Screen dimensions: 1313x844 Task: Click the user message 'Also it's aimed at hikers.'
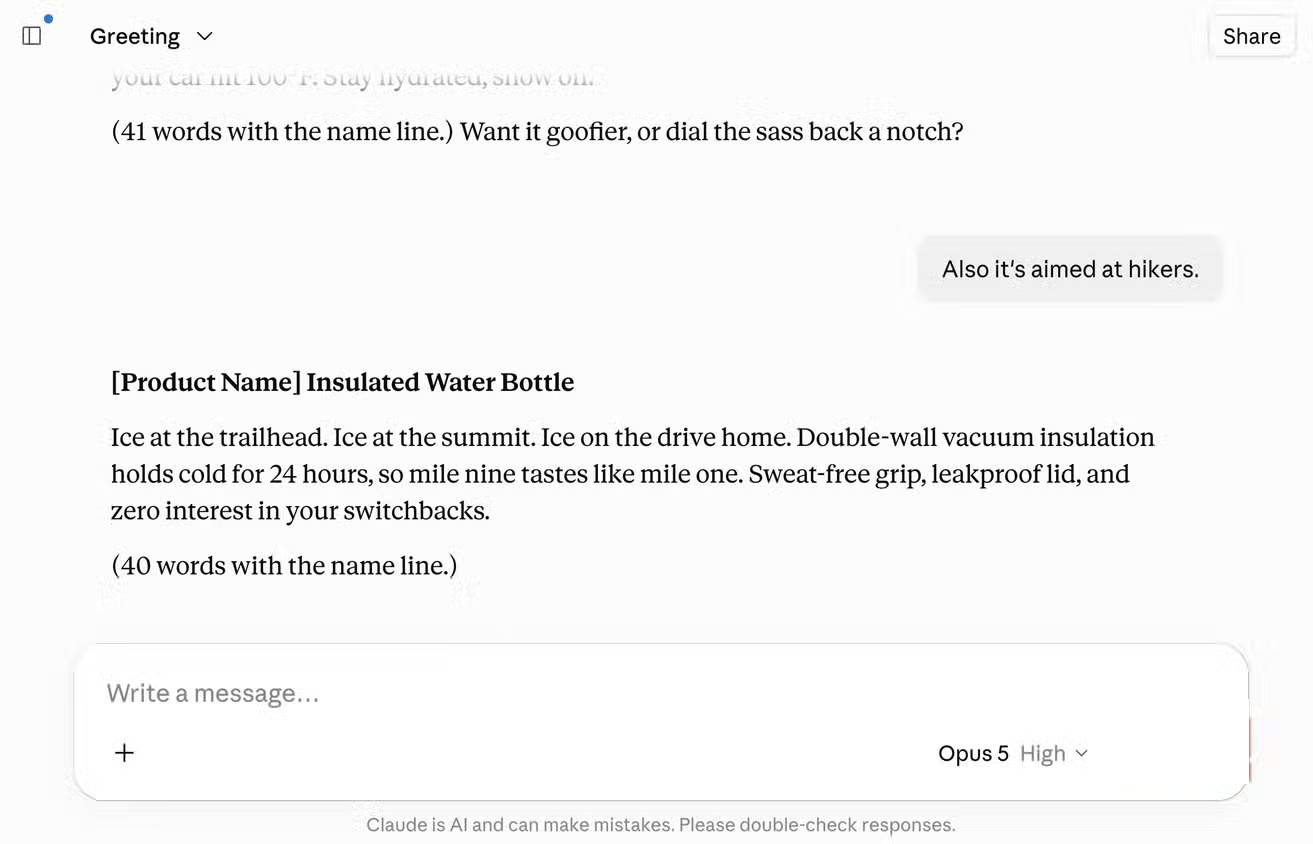[x=1070, y=269]
